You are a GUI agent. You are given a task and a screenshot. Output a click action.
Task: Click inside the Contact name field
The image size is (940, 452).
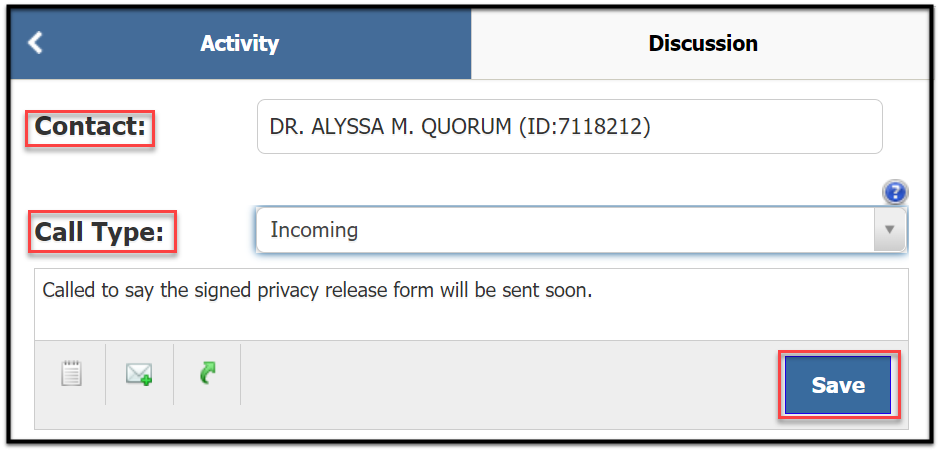[x=570, y=126]
